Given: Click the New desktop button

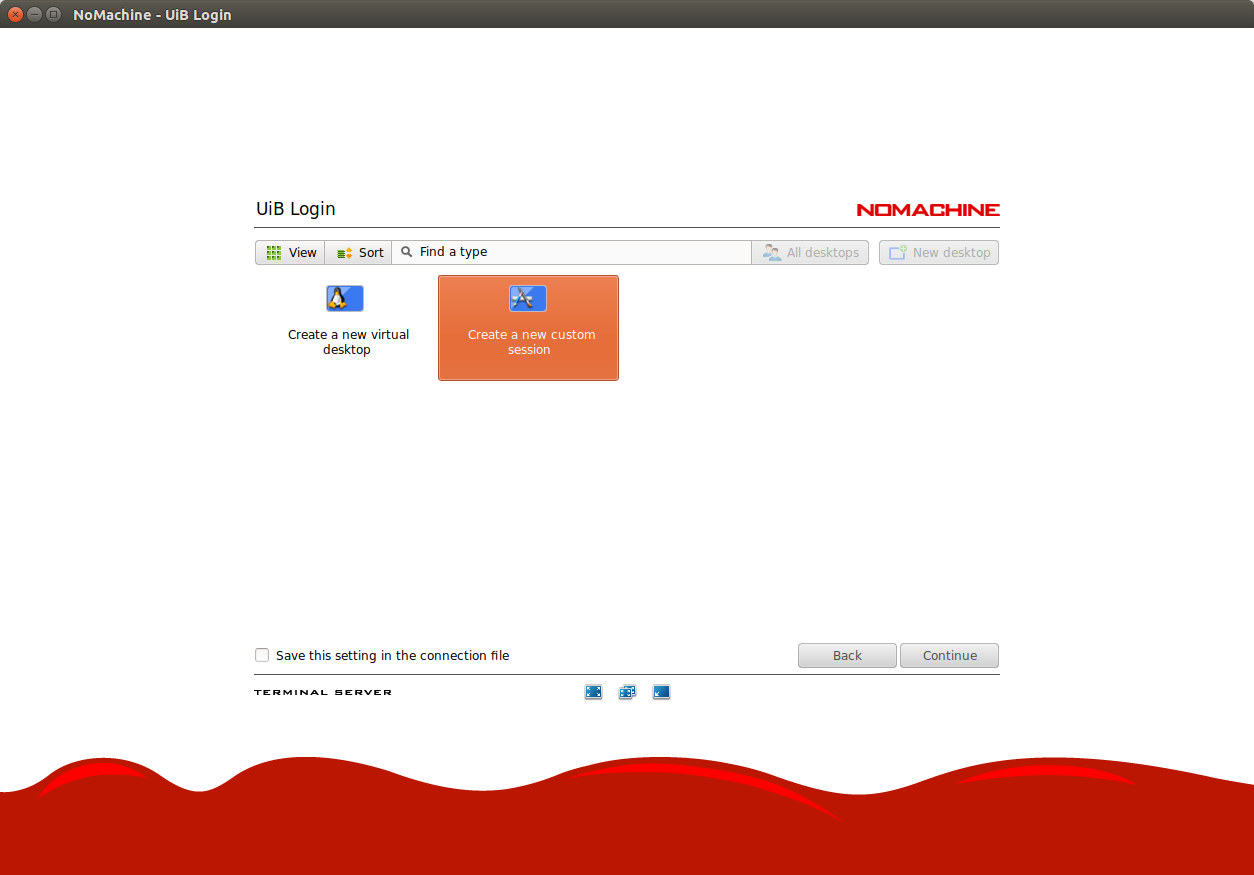Looking at the screenshot, I should 939,253.
